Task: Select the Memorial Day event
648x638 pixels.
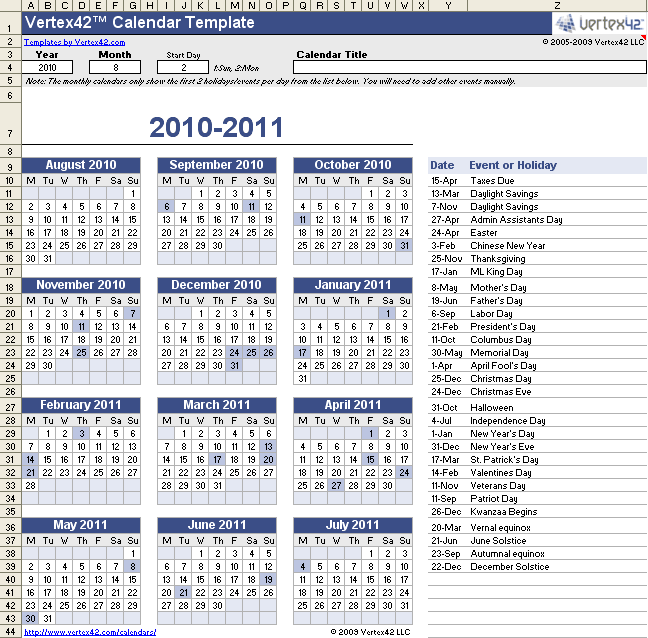Action: pos(499,353)
